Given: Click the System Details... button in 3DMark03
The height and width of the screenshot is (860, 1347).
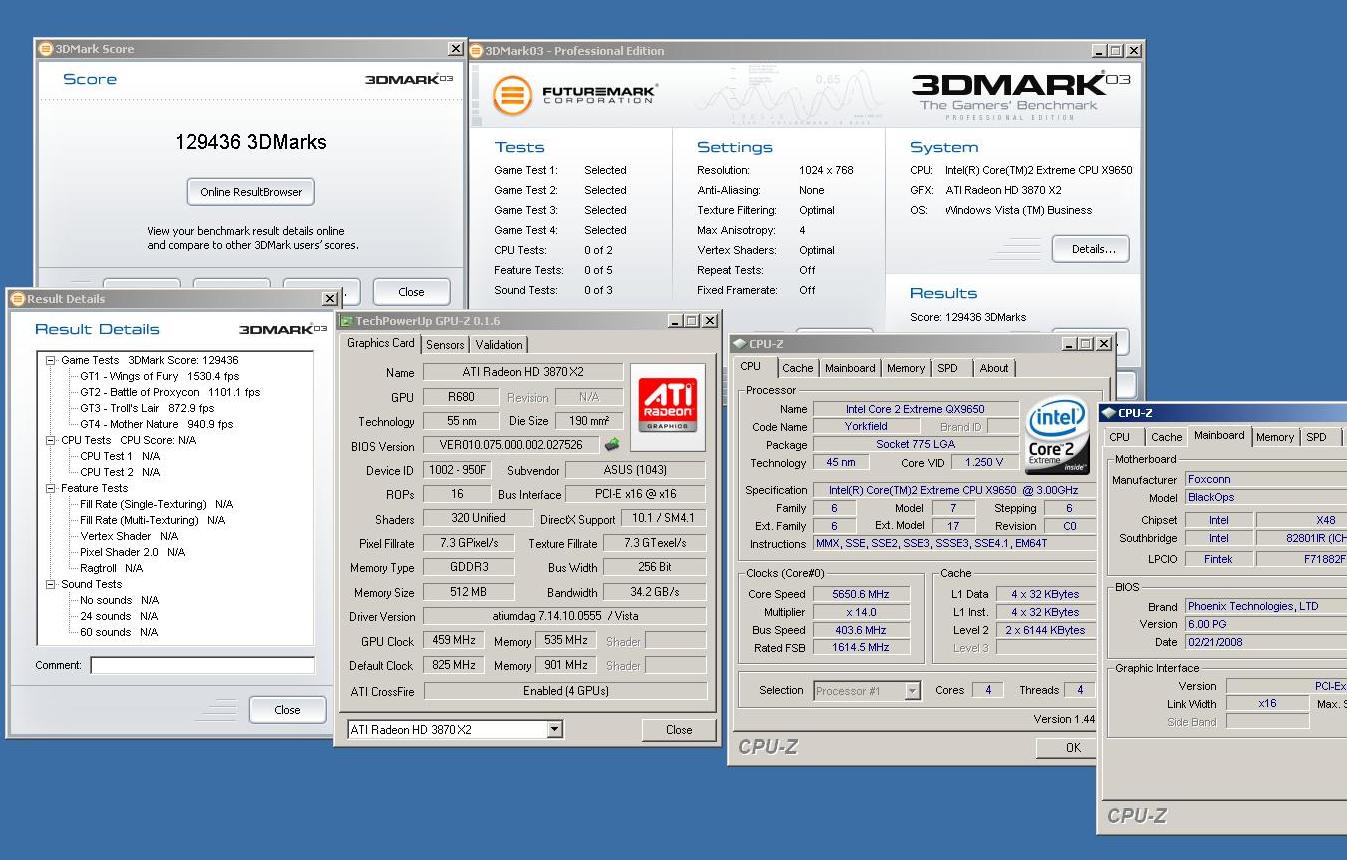Looking at the screenshot, I should click(x=1091, y=249).
